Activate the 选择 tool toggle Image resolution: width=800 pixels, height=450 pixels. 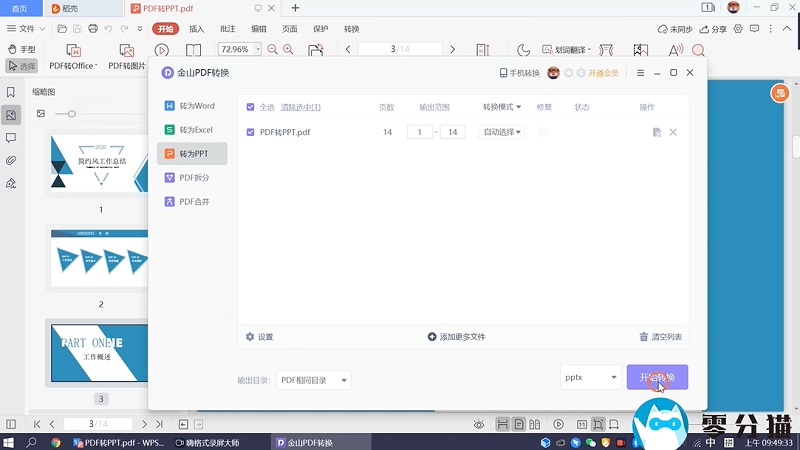click(x=21, y=66)
